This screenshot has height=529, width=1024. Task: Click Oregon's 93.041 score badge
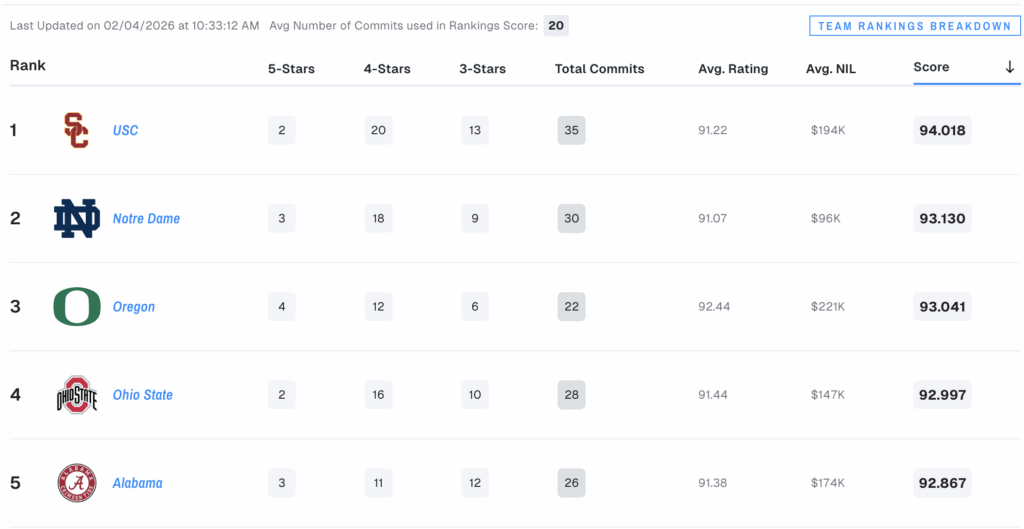click(x=942, y=307)
